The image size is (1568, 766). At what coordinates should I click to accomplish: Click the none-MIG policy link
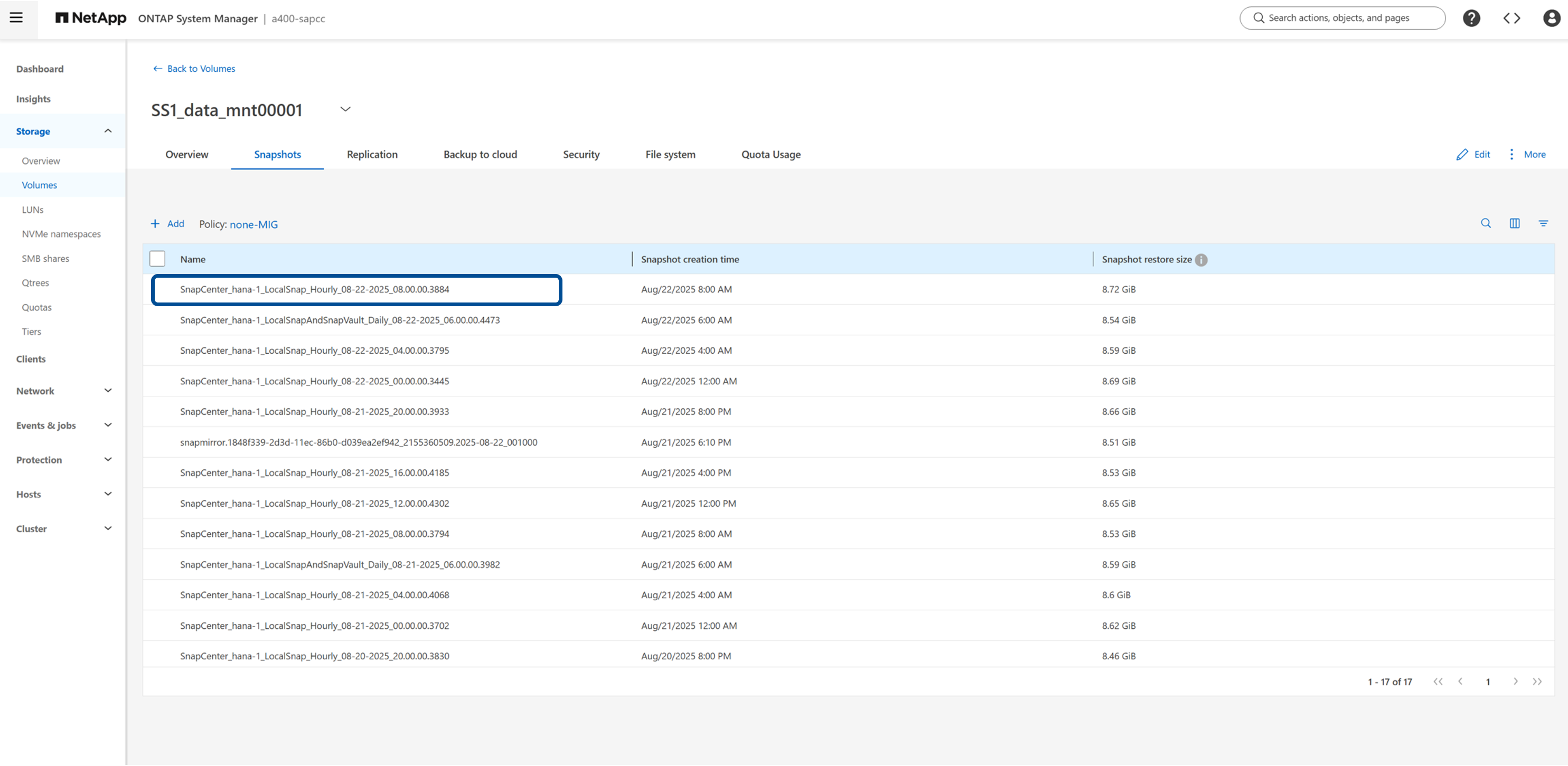point(253,224)
